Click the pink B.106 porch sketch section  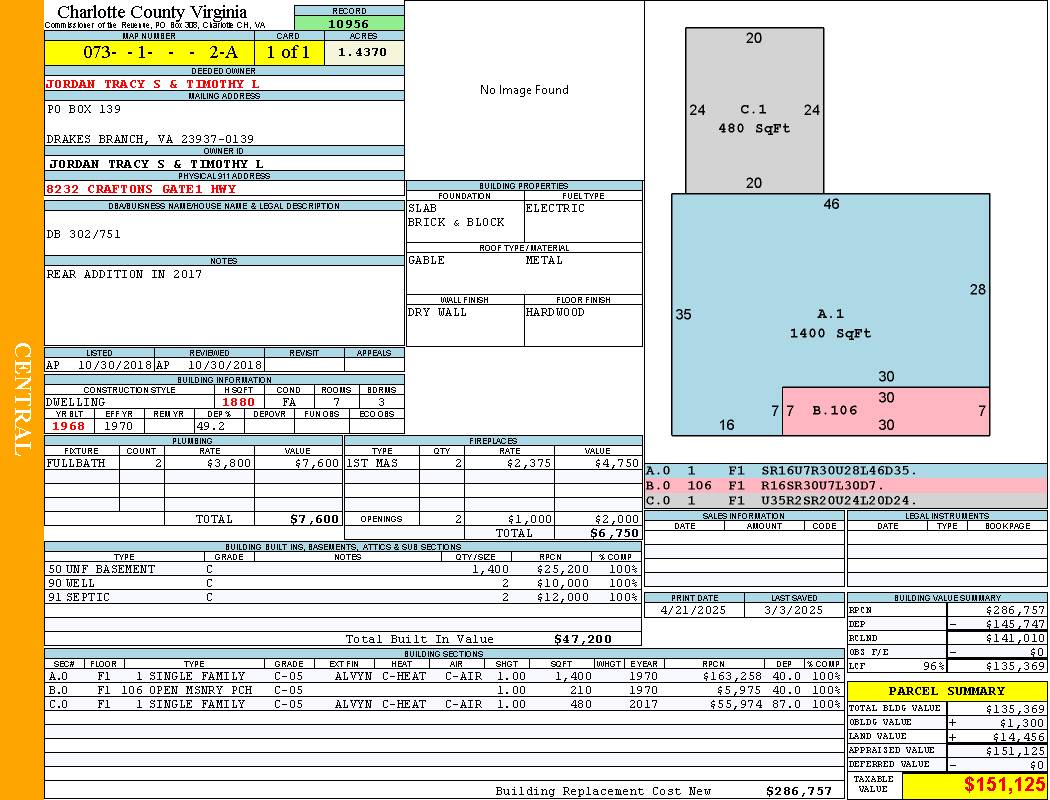tap(885, 411)
